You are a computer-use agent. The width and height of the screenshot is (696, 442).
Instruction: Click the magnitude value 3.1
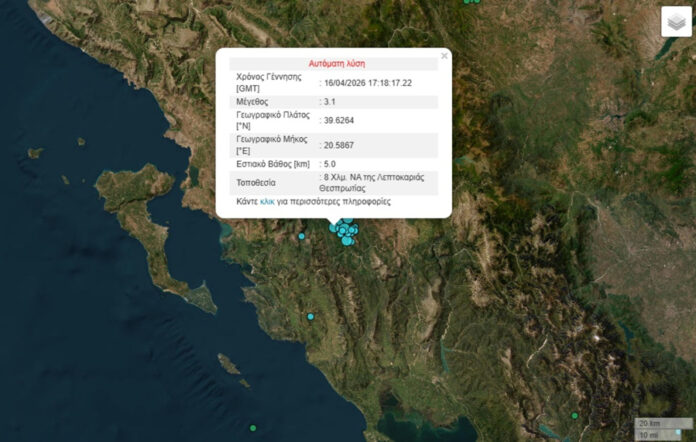[330, 102]
